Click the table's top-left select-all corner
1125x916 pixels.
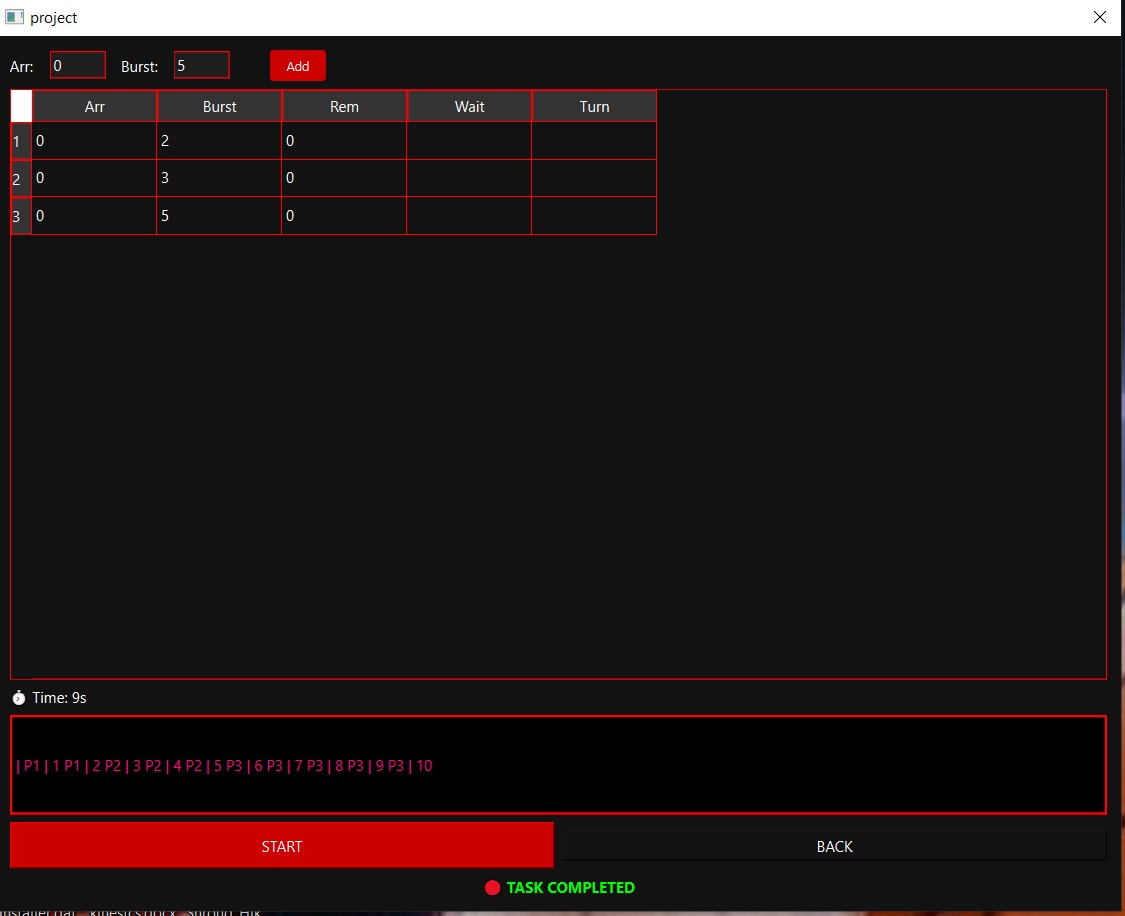point(22,106)
